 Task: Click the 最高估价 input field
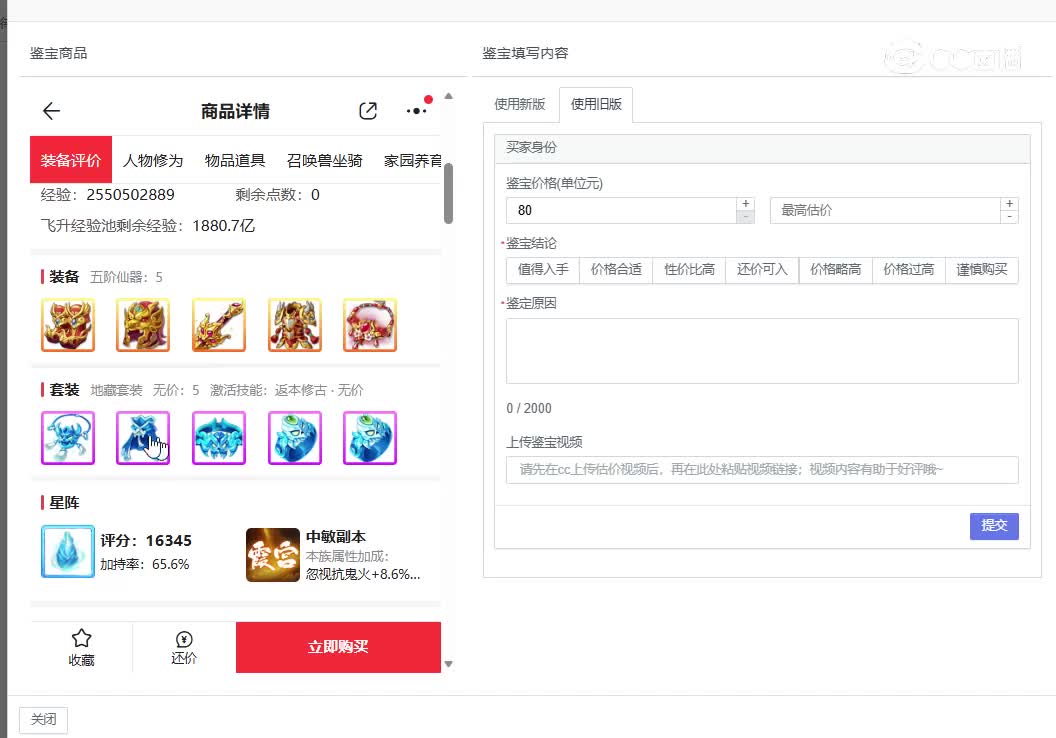point(886,210)
